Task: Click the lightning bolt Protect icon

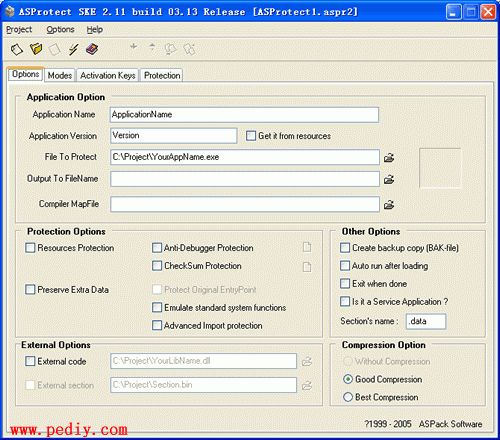Action: click(x=73, y=49)
